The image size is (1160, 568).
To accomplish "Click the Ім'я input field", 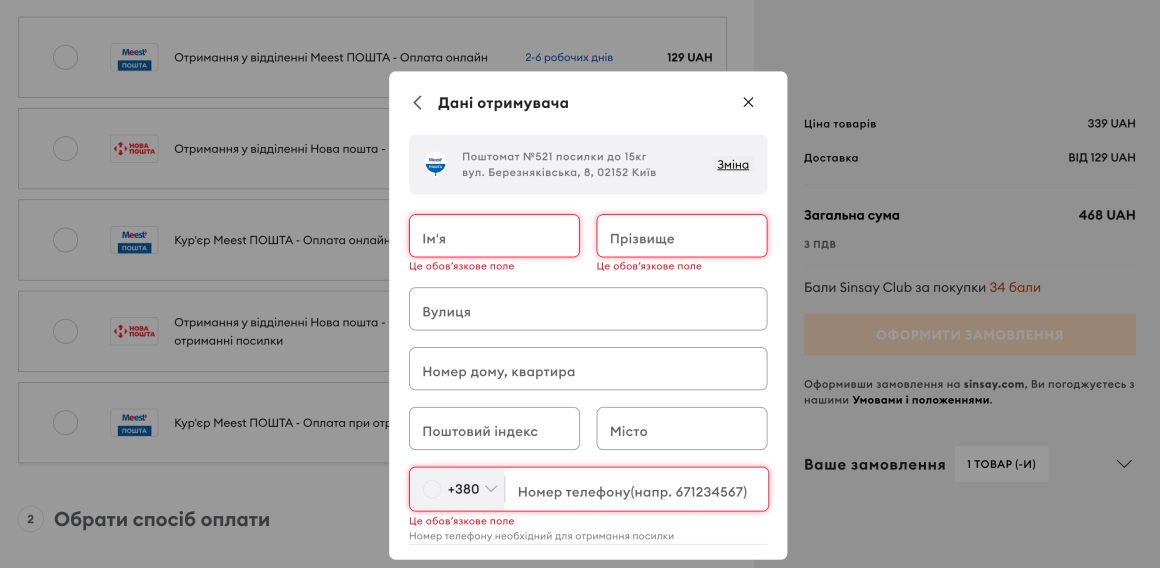I will [x=494, y=237].
